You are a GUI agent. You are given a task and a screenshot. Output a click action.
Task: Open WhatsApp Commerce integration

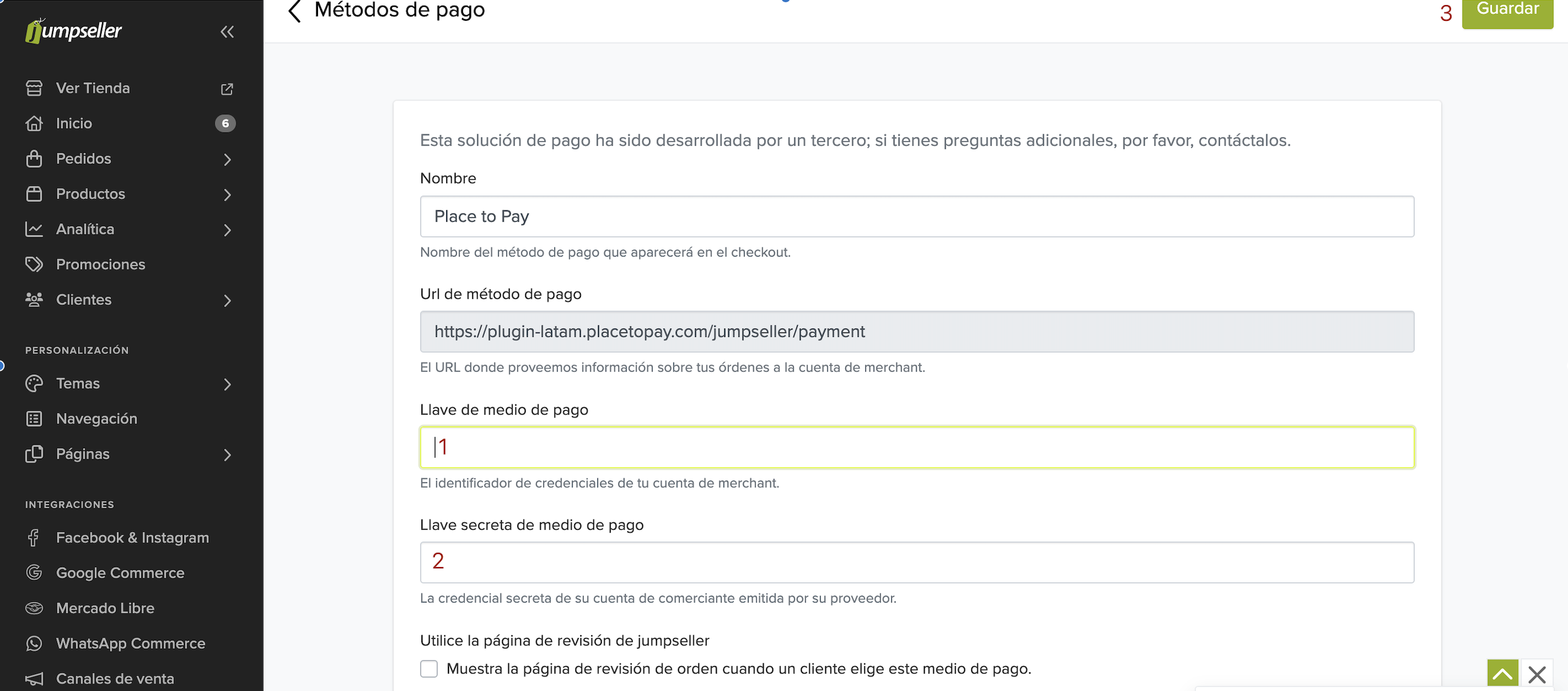(130, 644)
